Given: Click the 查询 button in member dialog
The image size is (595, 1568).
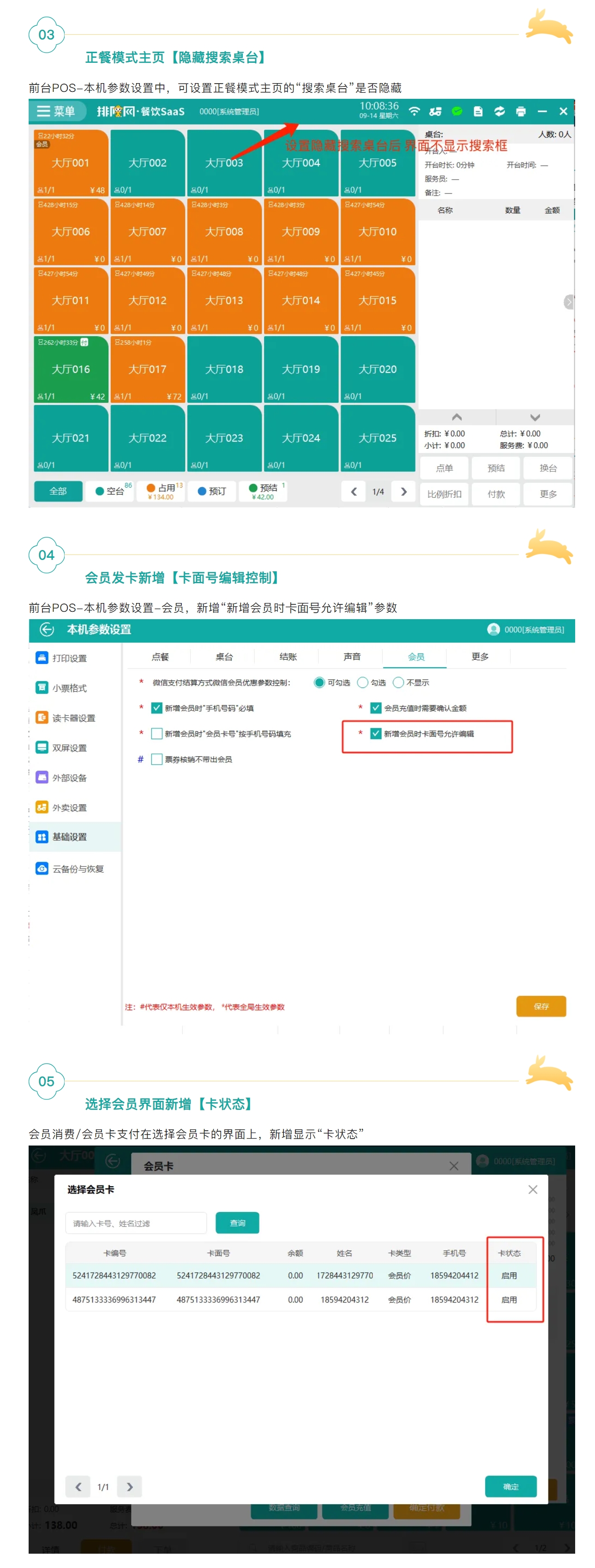Looking at the screenshot, I should click(237, 1223).
